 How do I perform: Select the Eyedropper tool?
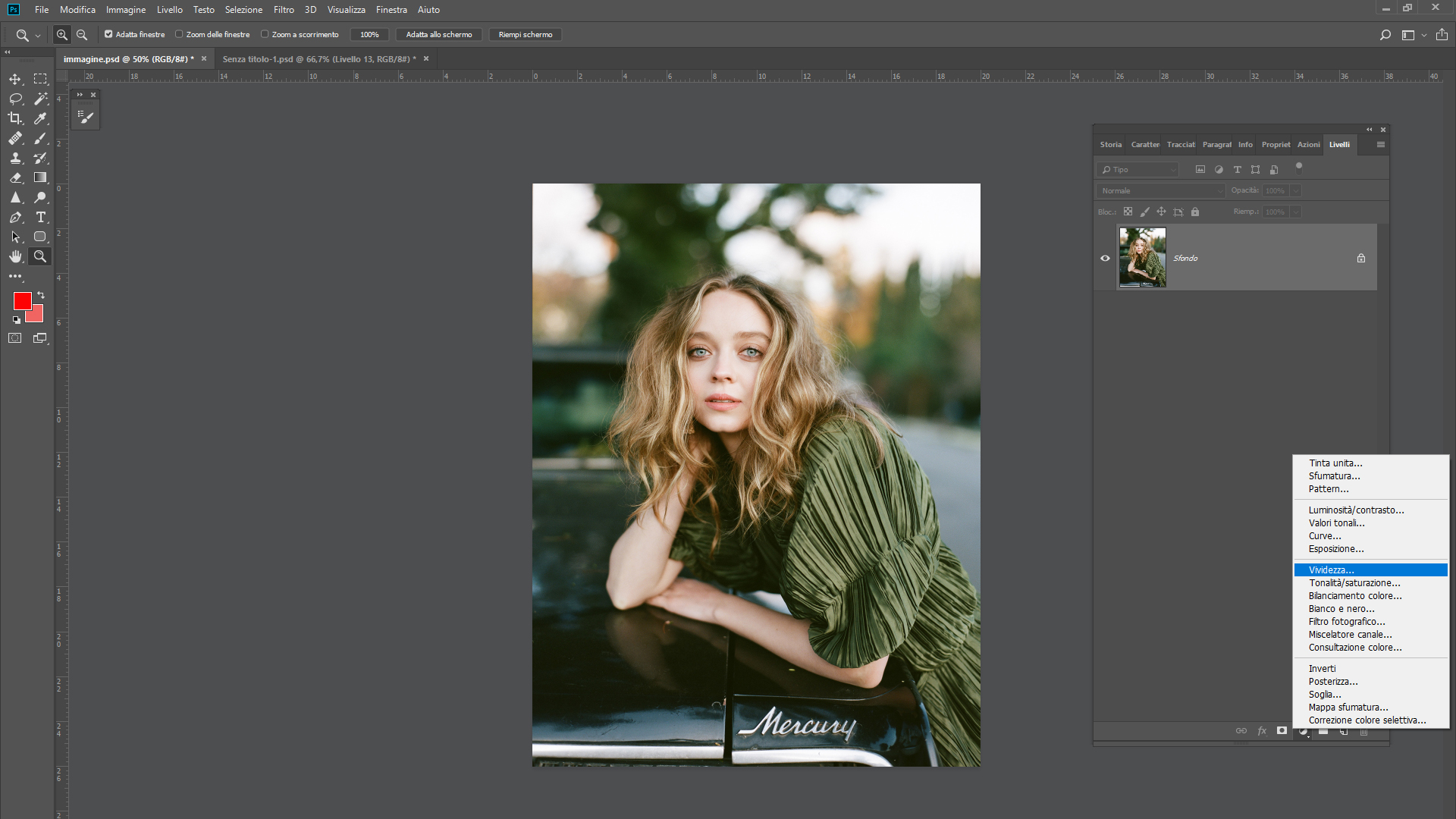[40, 118]
